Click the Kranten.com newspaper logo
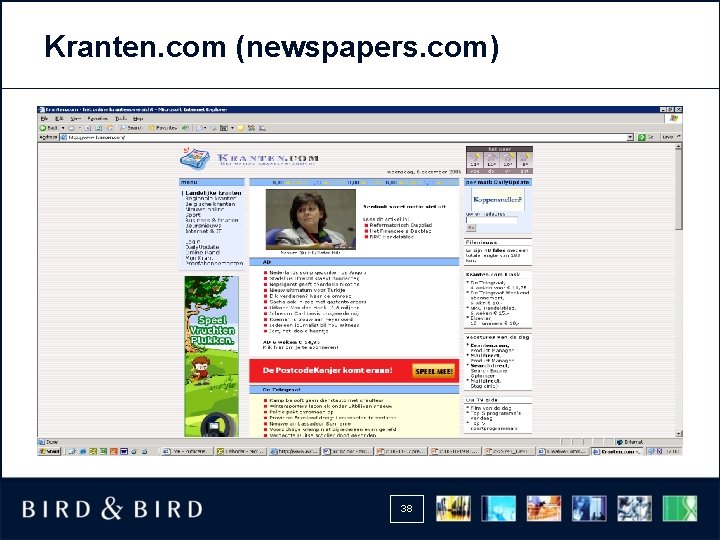The image size is (720, 540). (249, 159)
